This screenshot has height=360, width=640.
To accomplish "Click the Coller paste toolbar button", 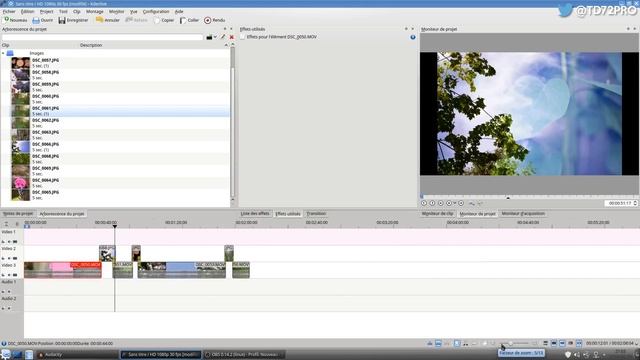I will click(189, 20).
